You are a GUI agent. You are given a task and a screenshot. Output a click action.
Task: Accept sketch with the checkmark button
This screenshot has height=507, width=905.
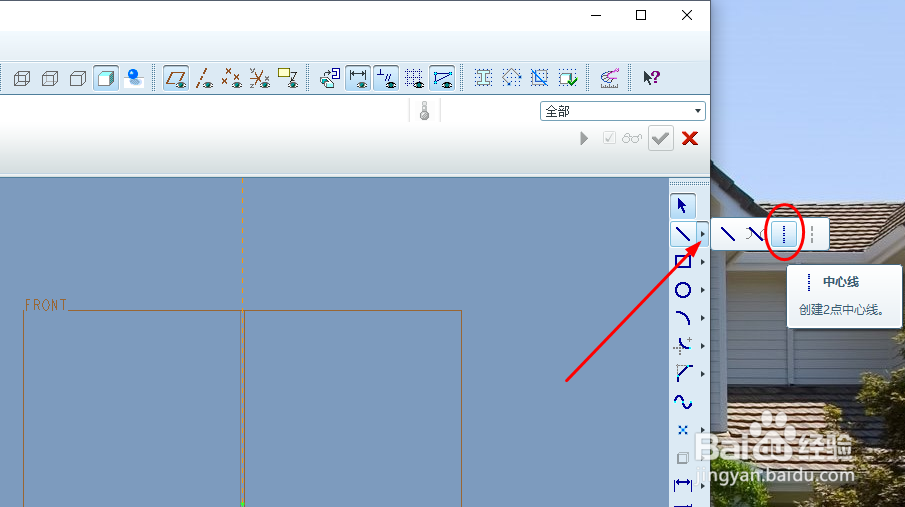pyautogui.click(x=661, y=139)
